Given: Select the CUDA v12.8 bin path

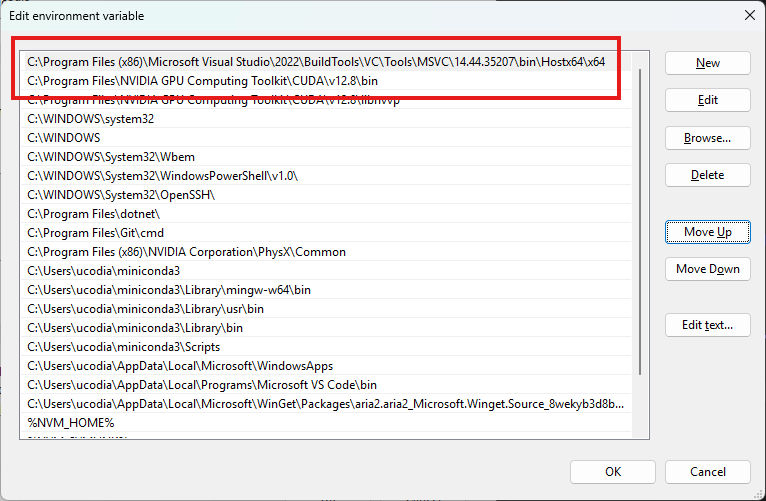Looking at the screenshot, I should pos(203,80).
